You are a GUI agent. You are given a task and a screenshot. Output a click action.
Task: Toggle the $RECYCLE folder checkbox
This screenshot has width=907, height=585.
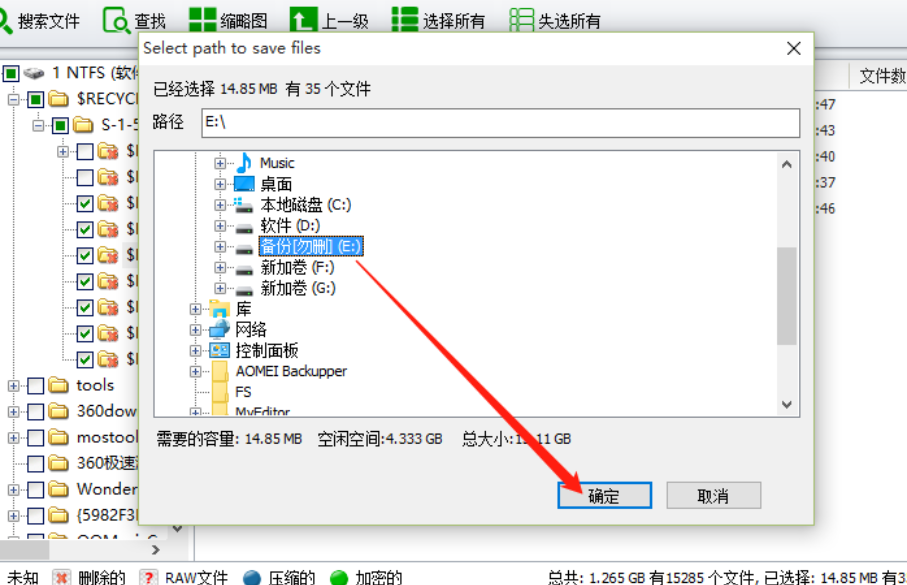tap(35, 100)
